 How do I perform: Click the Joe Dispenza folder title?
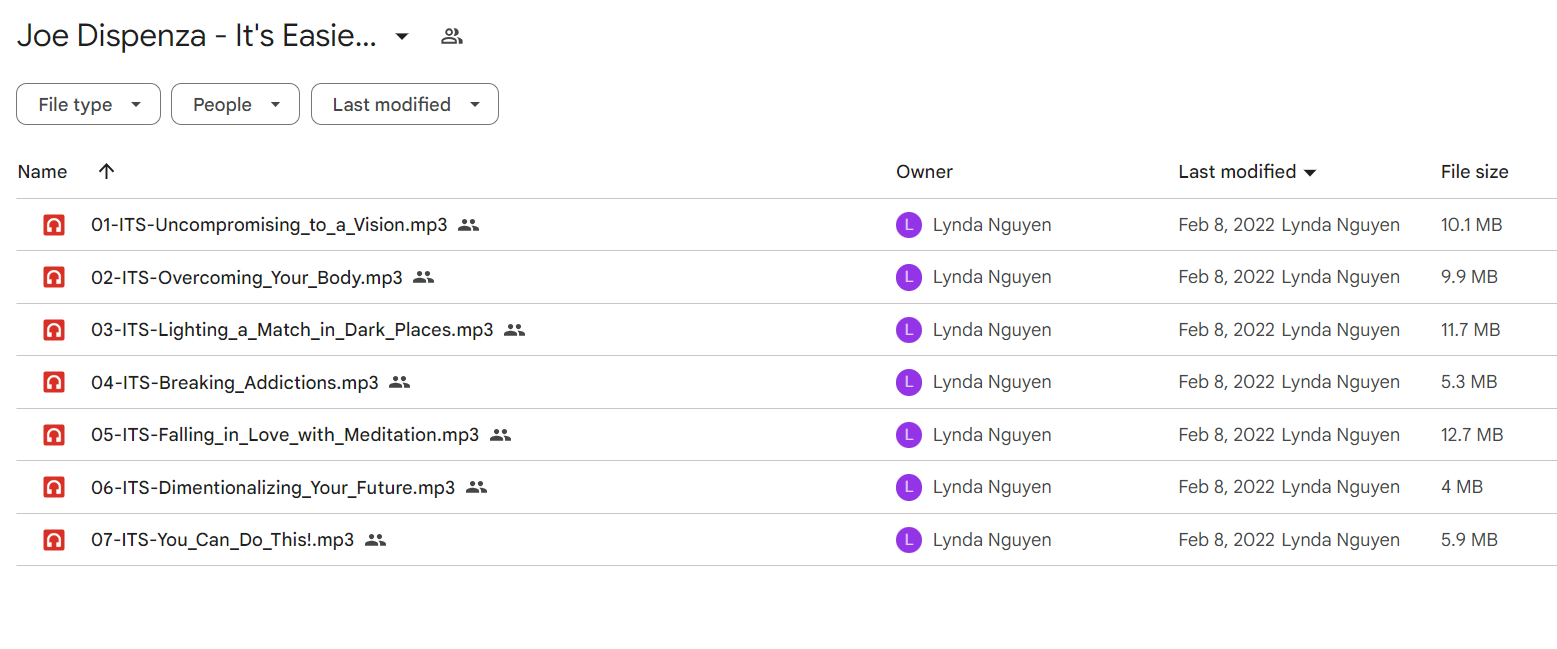coord(197,37)
